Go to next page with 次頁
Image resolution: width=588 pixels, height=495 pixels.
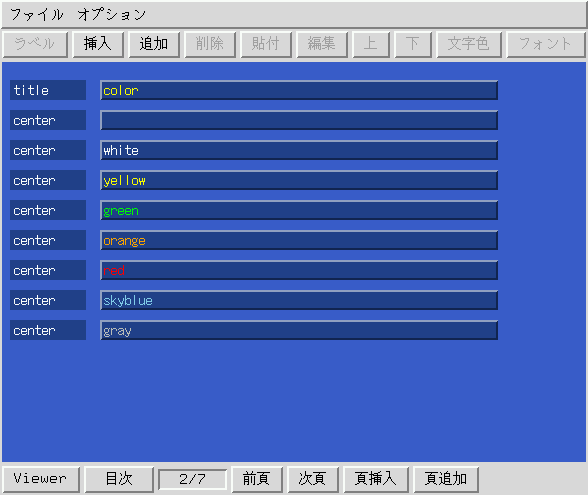313,479
